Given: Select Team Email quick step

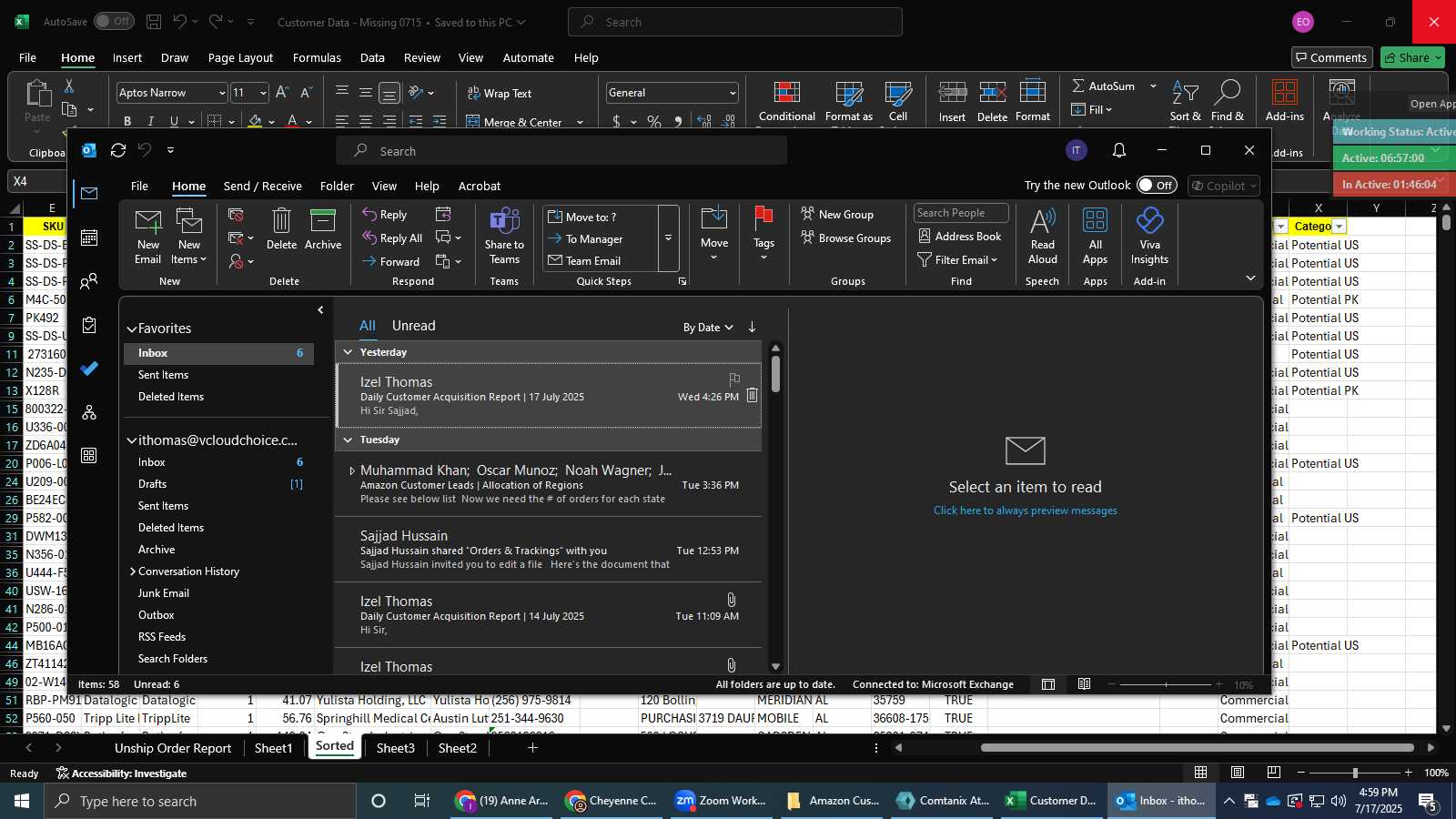Looking at the screenshot, I should [x=584, y=261].
